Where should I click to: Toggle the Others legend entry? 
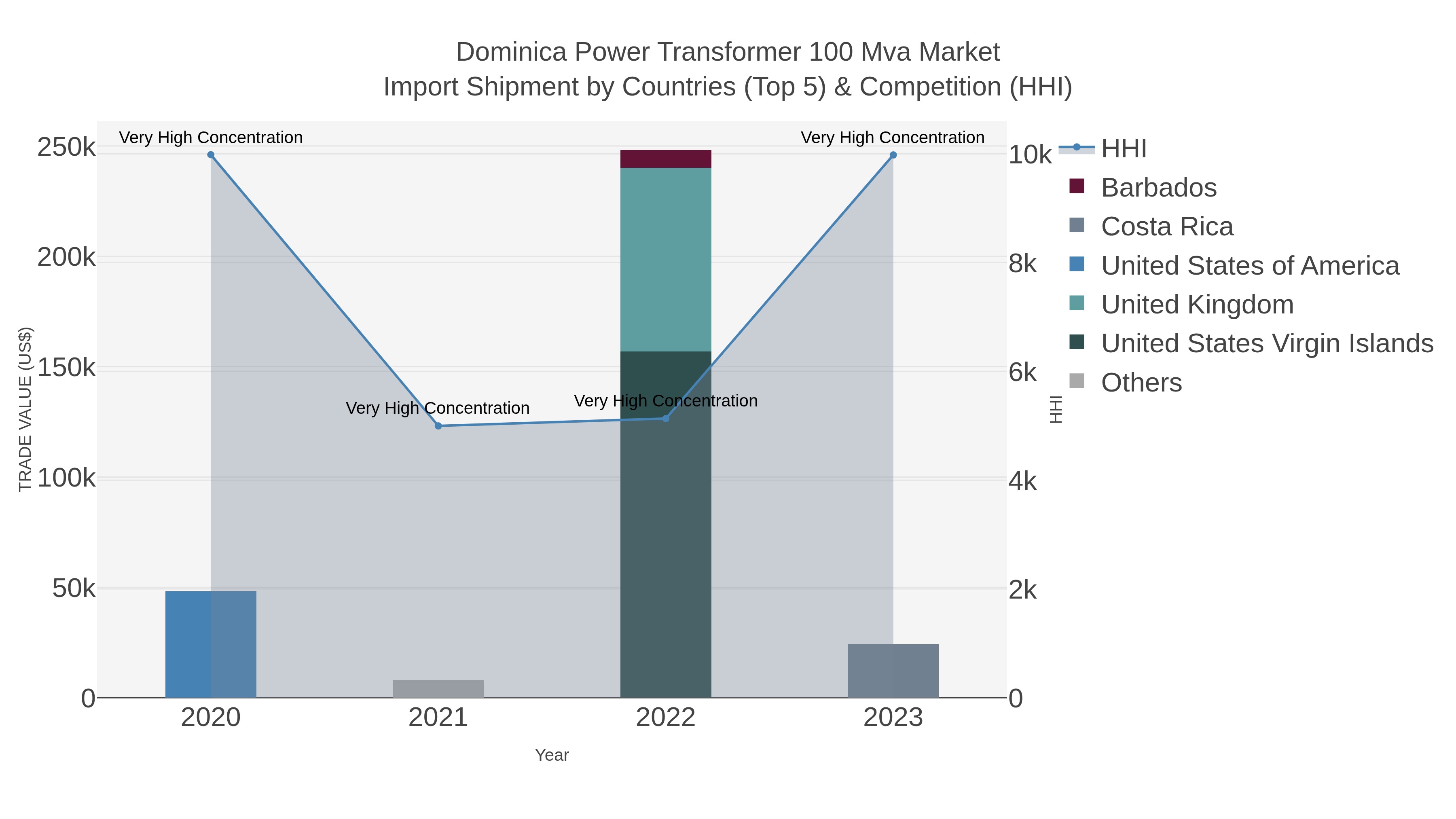[1125, 383]
